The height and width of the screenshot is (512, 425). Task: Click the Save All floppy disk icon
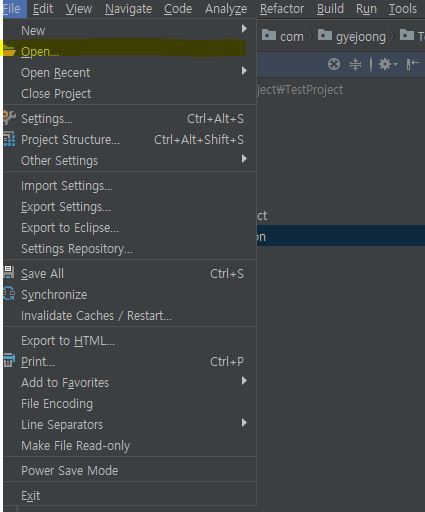point(9,273)
